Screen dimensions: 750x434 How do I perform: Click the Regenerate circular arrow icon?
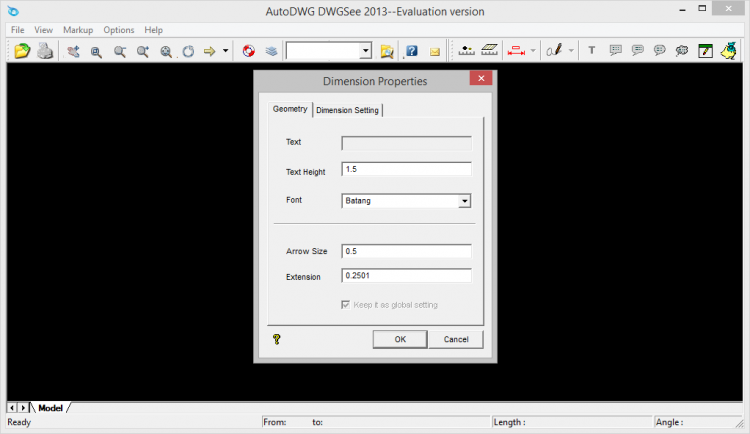tap(188, 51)
